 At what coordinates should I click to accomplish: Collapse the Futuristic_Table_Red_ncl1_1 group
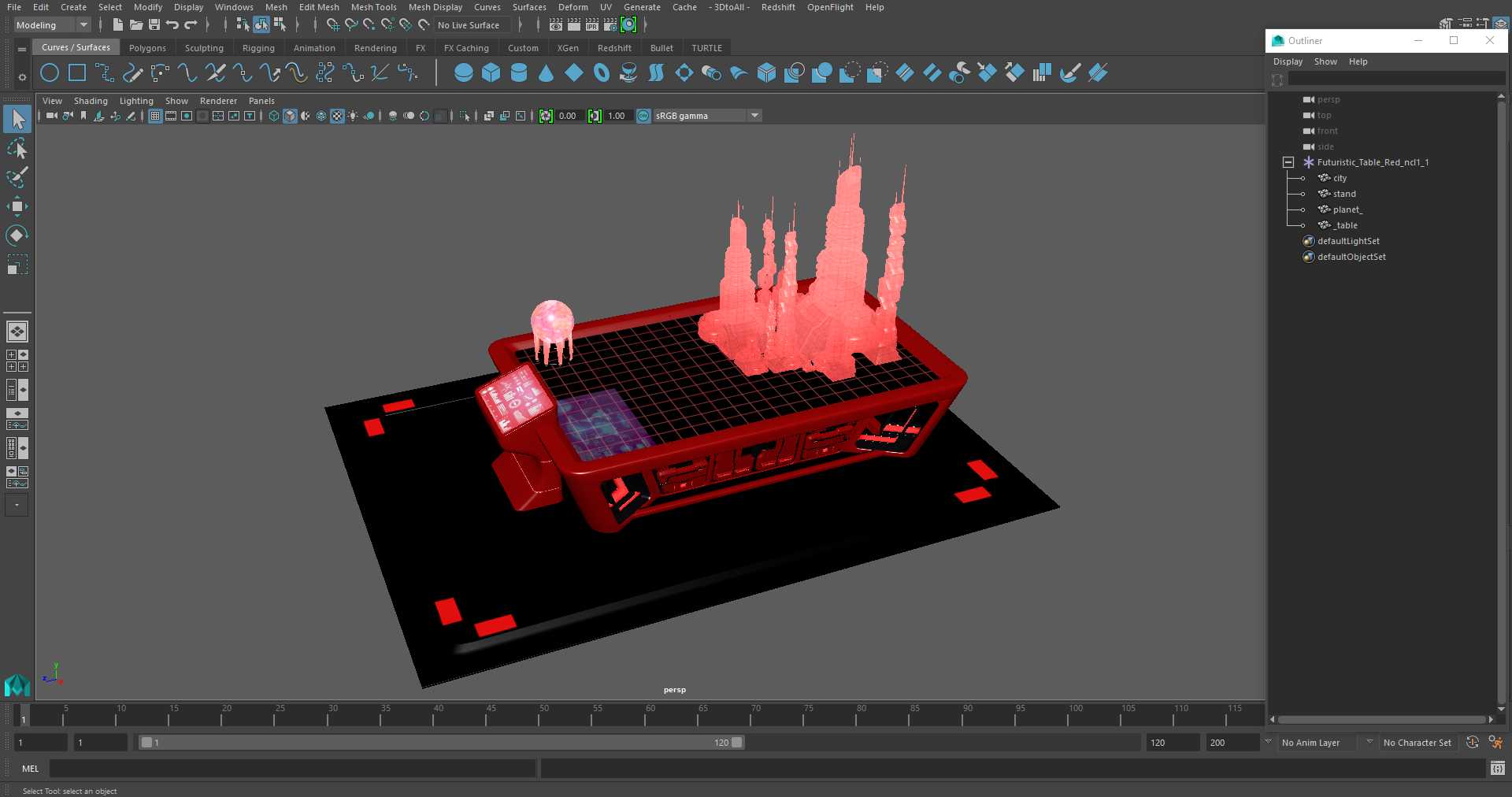1288,162
